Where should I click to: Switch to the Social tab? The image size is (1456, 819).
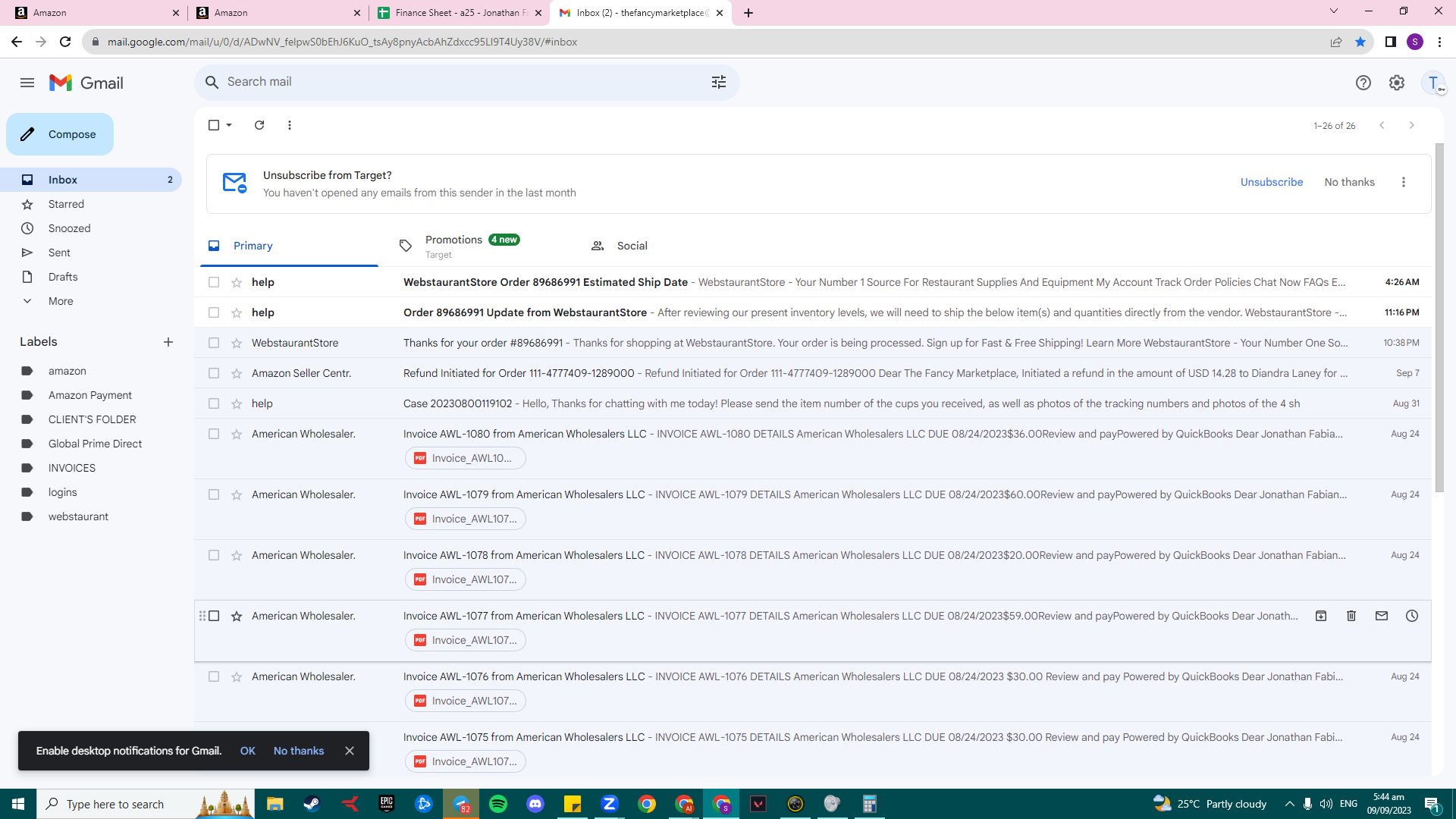670,246
